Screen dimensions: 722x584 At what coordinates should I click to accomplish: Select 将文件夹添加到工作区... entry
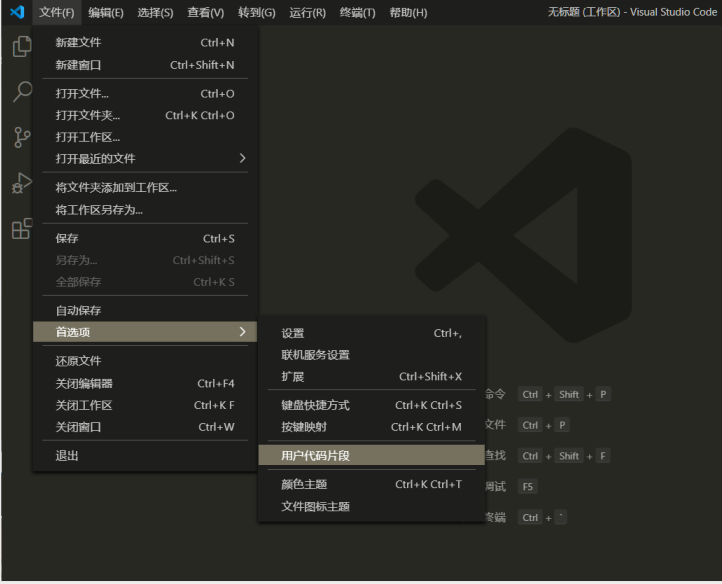(145, 187)
